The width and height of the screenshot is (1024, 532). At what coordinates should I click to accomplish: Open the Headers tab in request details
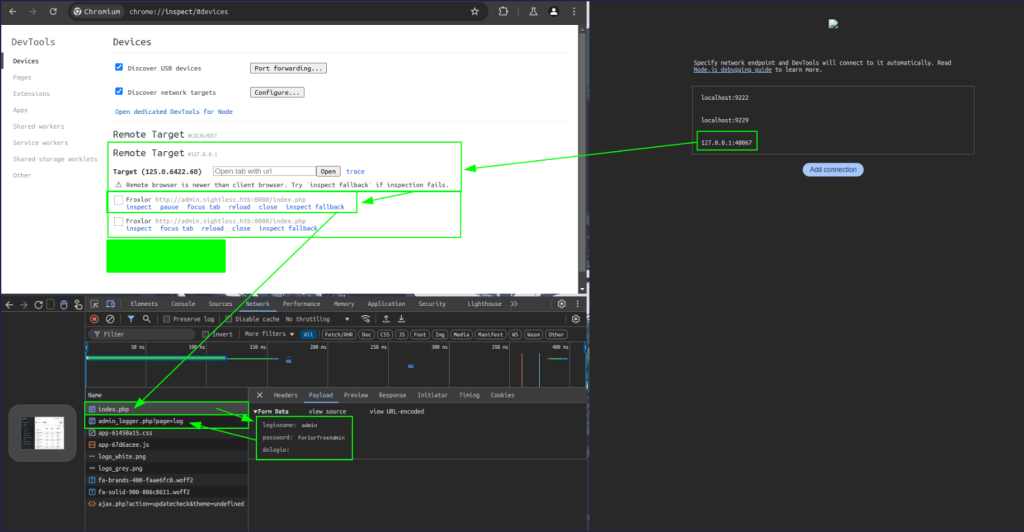(x=285, y=395)
